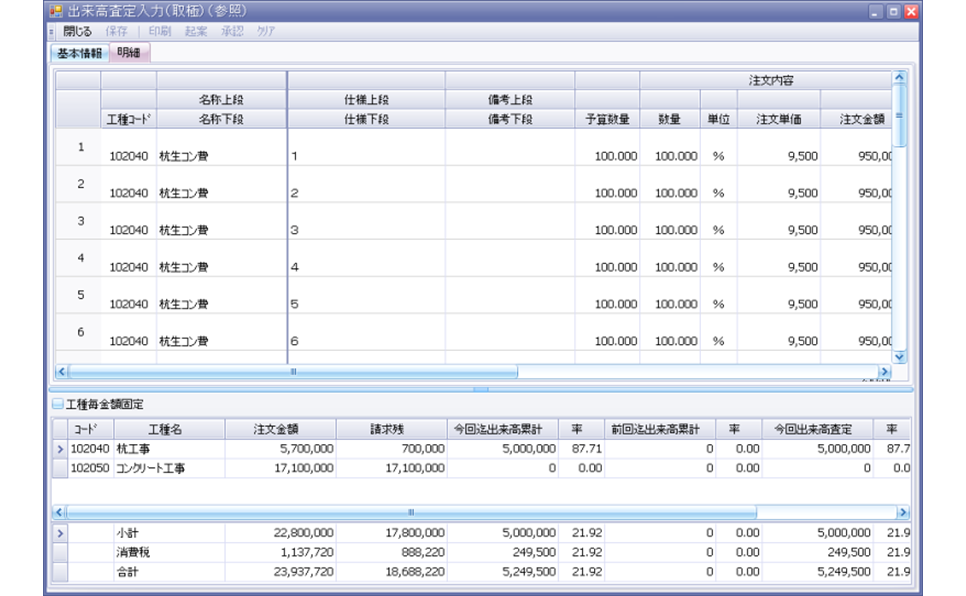Viewport: 966px width, 596px height.
Task: Switch to the 基本情報 tab
Action: point(79,53)
